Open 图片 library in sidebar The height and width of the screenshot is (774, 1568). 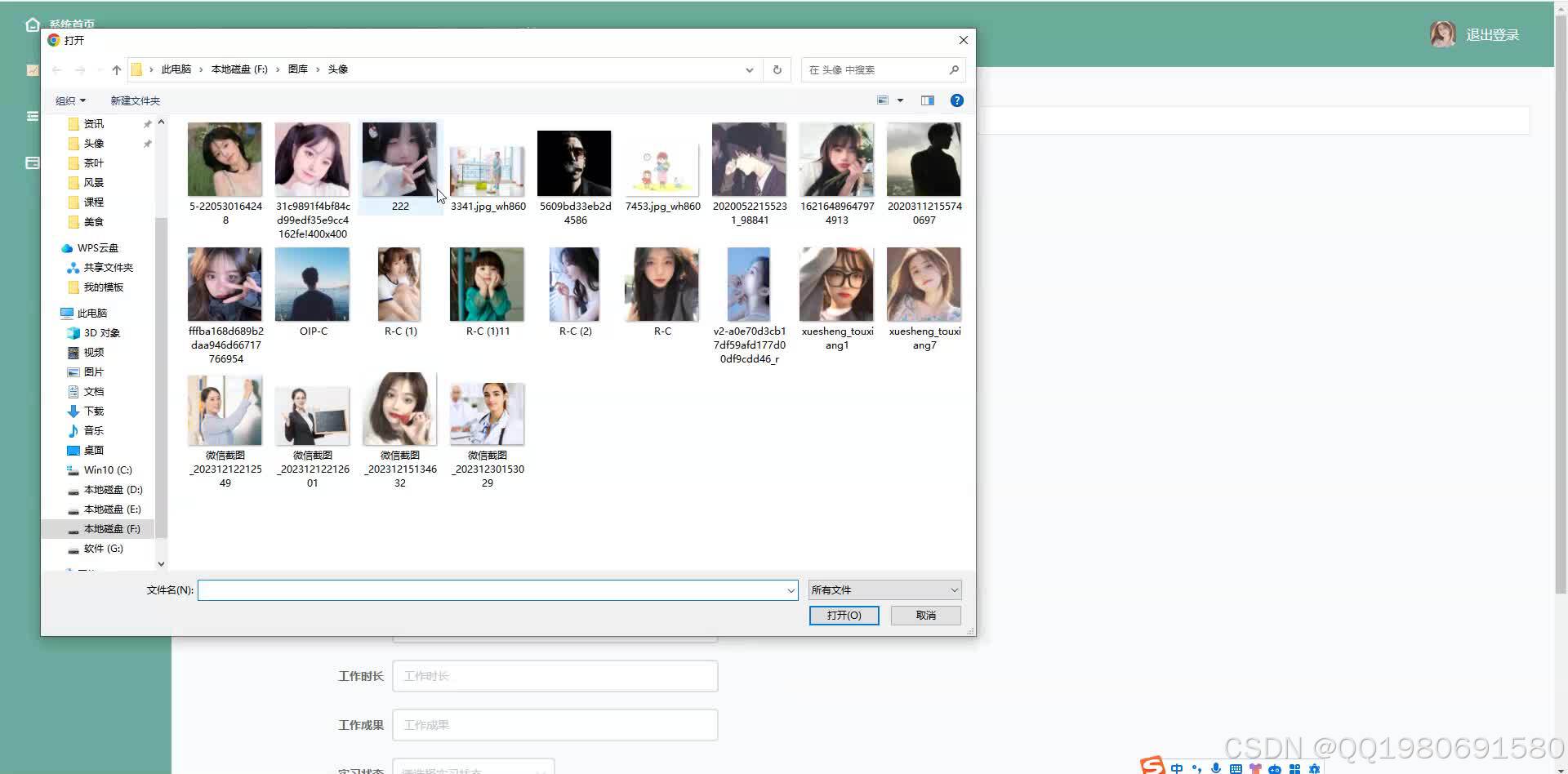93,372
